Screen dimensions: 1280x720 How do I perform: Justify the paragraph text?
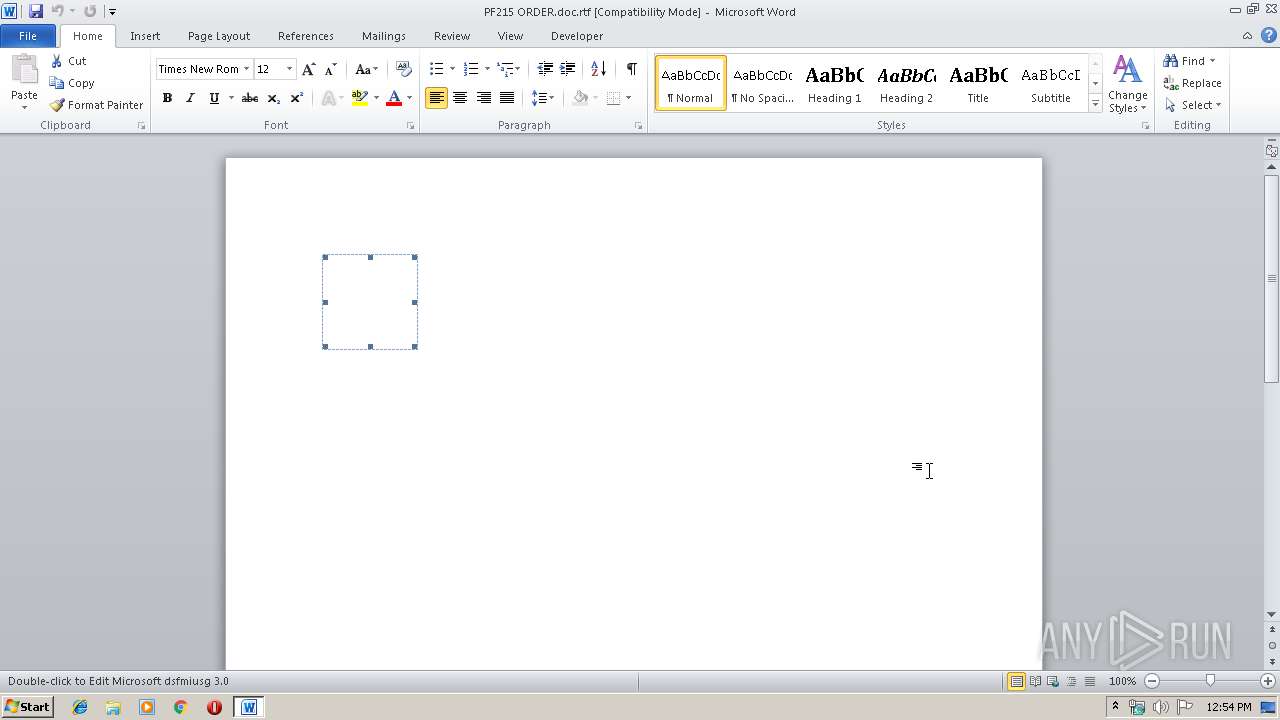[x=507, y=98]
